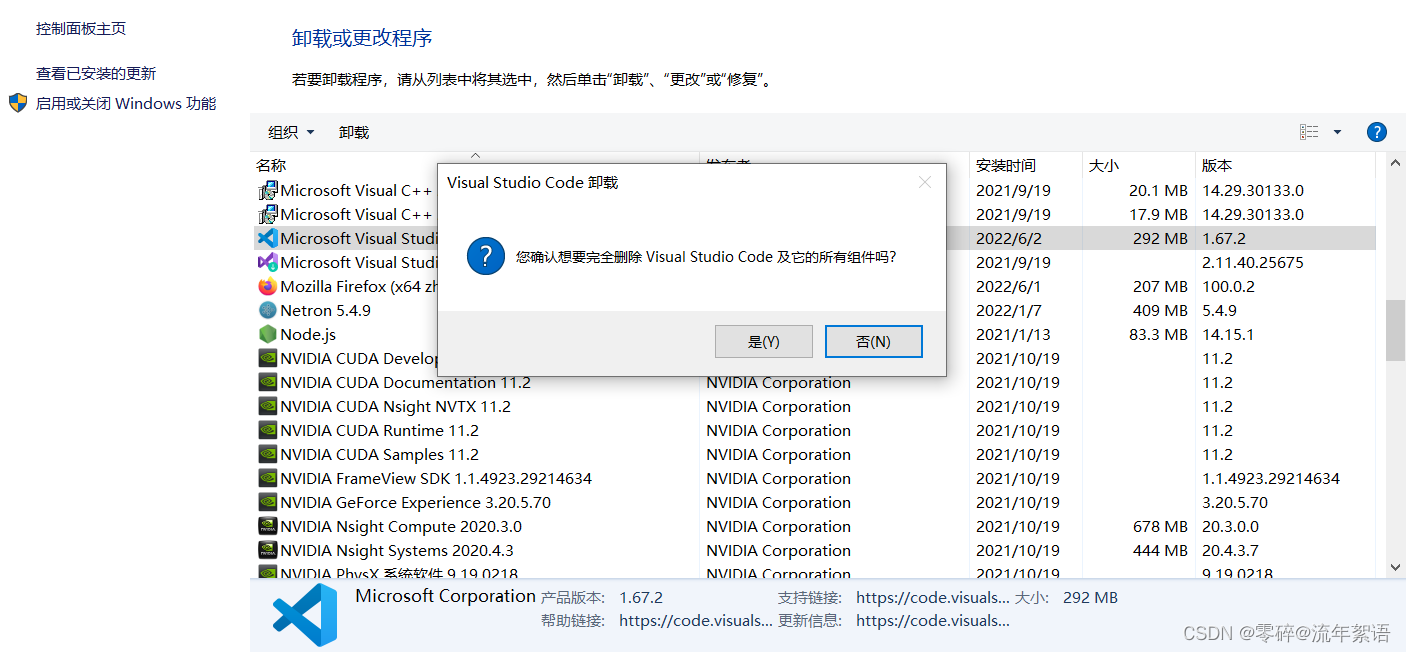The height and width of the screenshot is (652, 1406).
Task: Click NVIDIA icon beside CUDA Runtime 11.2
Action: (267, 430)
